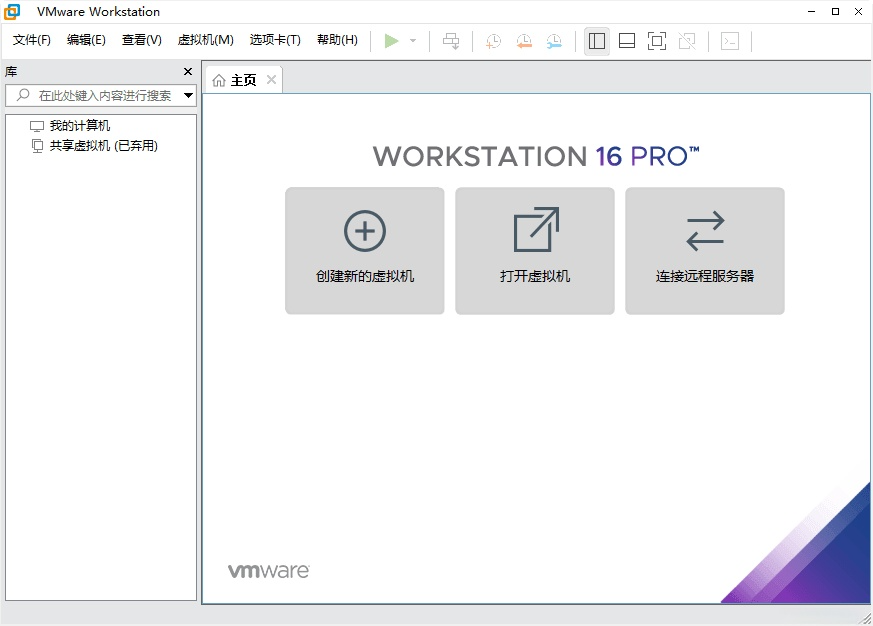
Task: Expand the library search filter dropdown
Action: (x=188, y=96)
